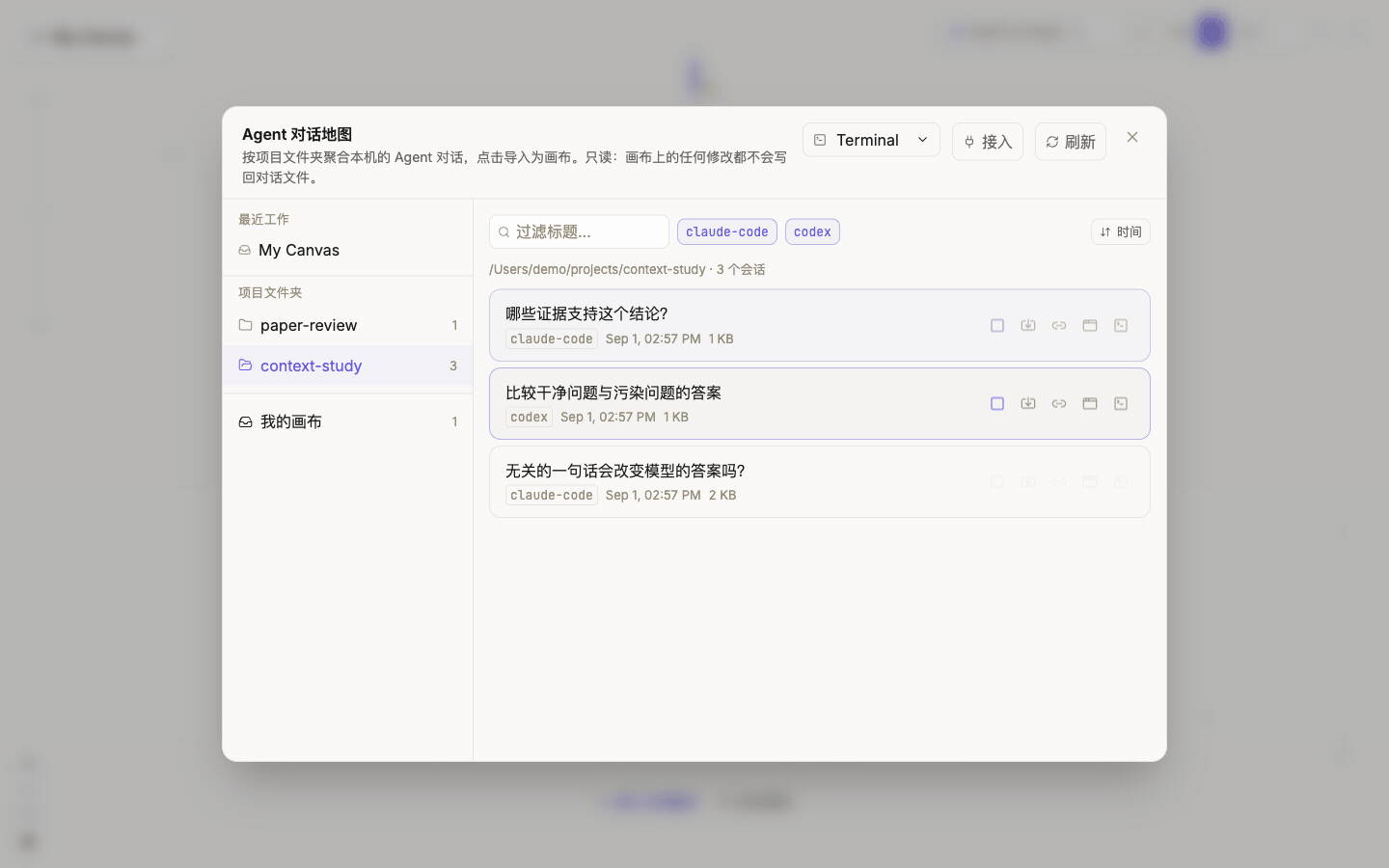Click the folder icon beside paper-review

245,325
